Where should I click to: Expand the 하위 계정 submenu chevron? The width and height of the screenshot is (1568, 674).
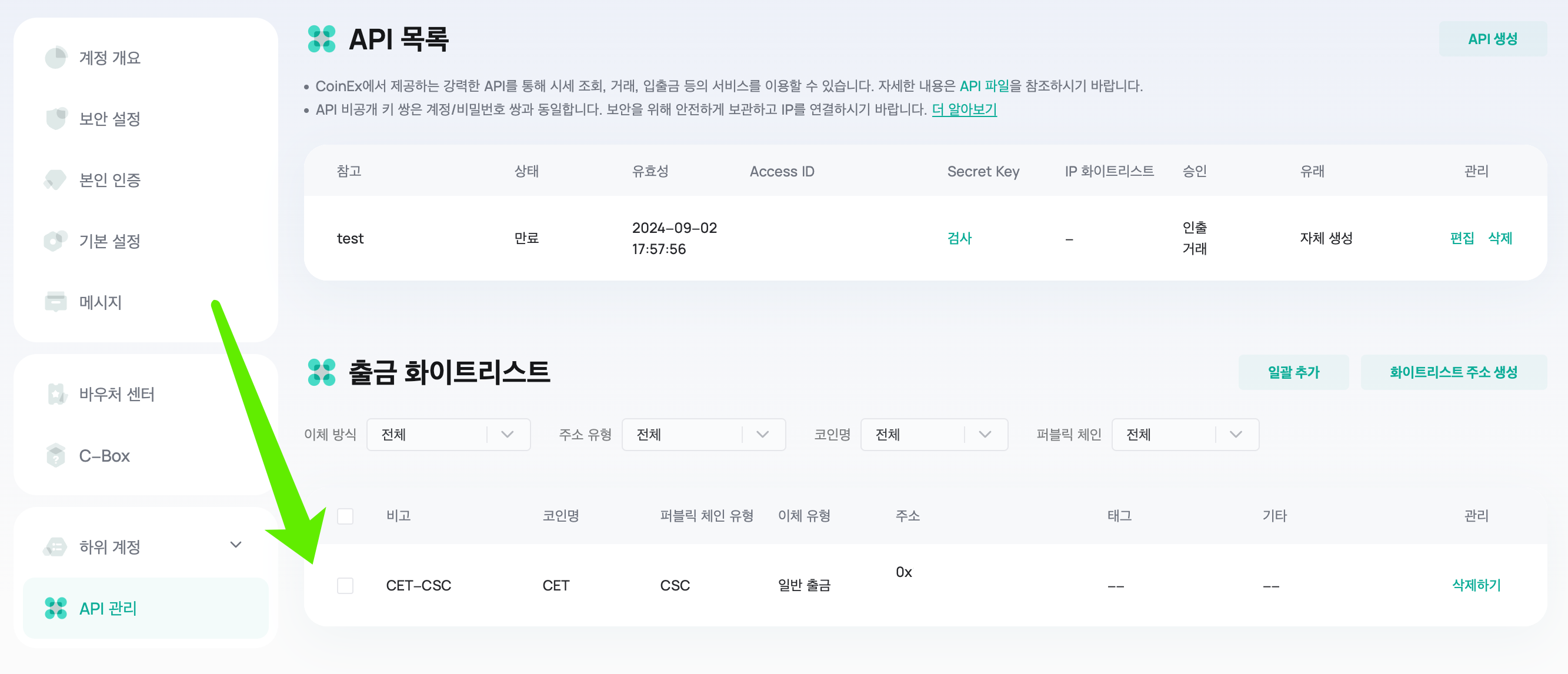pos(236,545)
